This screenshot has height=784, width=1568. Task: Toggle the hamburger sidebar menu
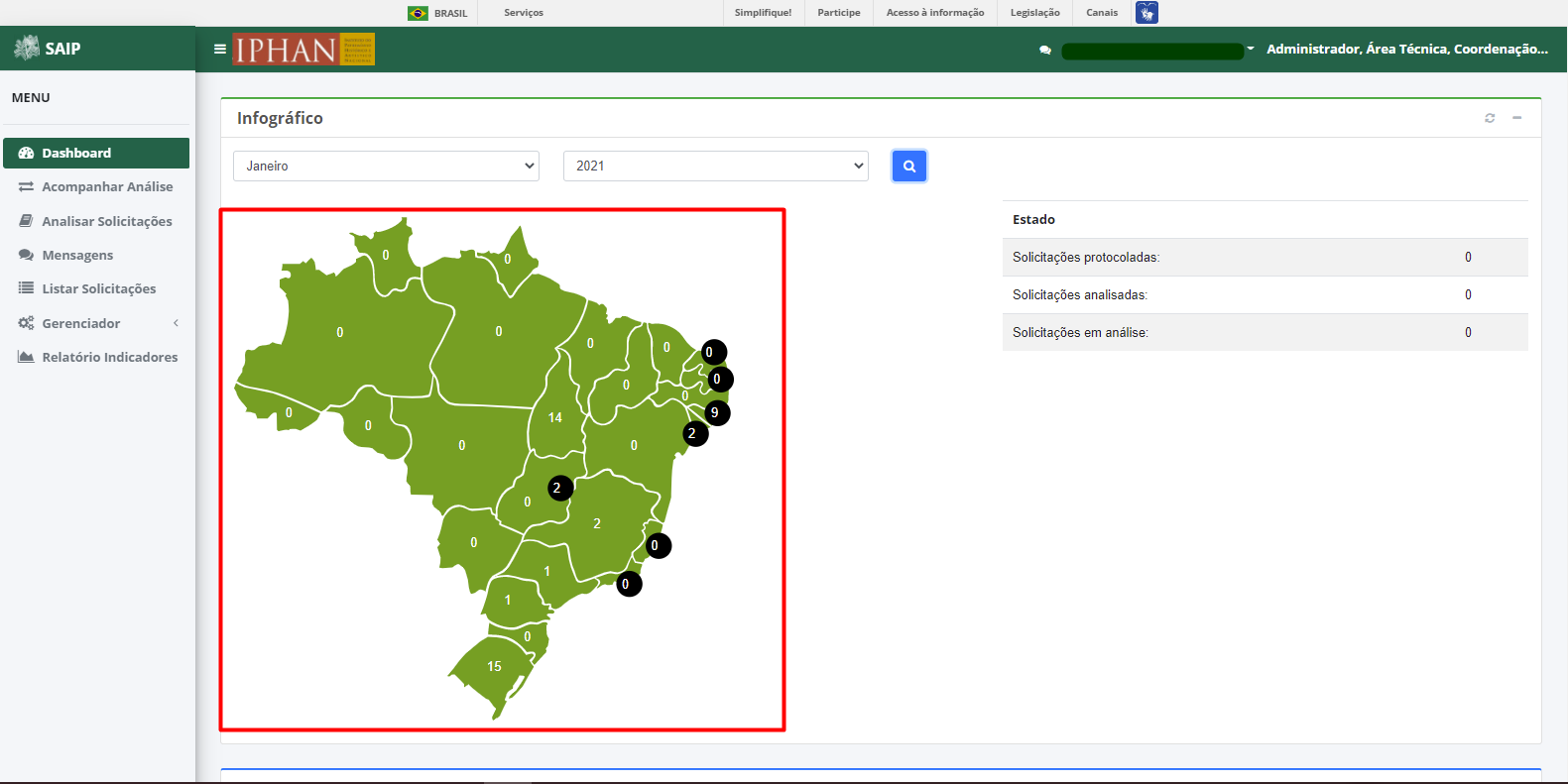pyautogui.click(x=220, y=49)
